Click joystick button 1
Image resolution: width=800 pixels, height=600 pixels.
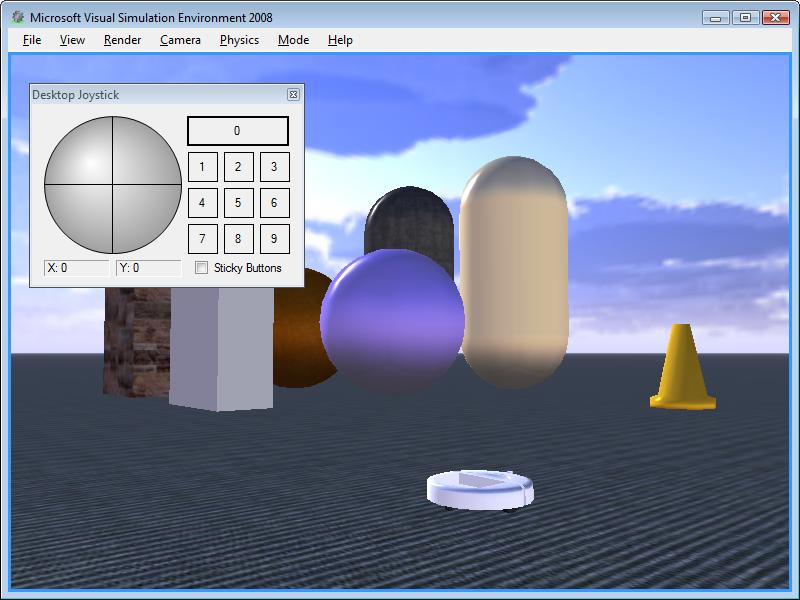click(203, 167)
